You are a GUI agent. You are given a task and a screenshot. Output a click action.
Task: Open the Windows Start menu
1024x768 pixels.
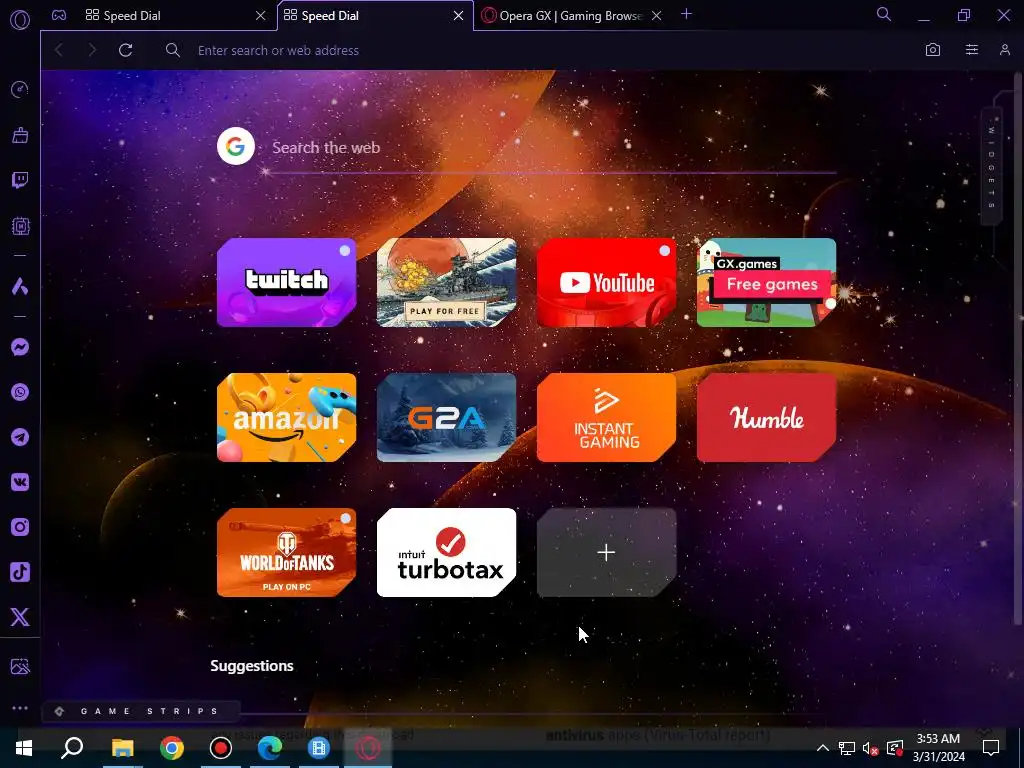tap(24, 748)
